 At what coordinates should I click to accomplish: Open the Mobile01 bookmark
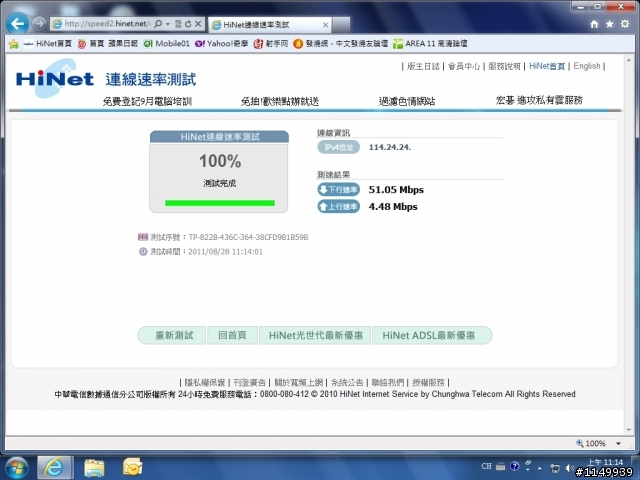pos(167,44)
